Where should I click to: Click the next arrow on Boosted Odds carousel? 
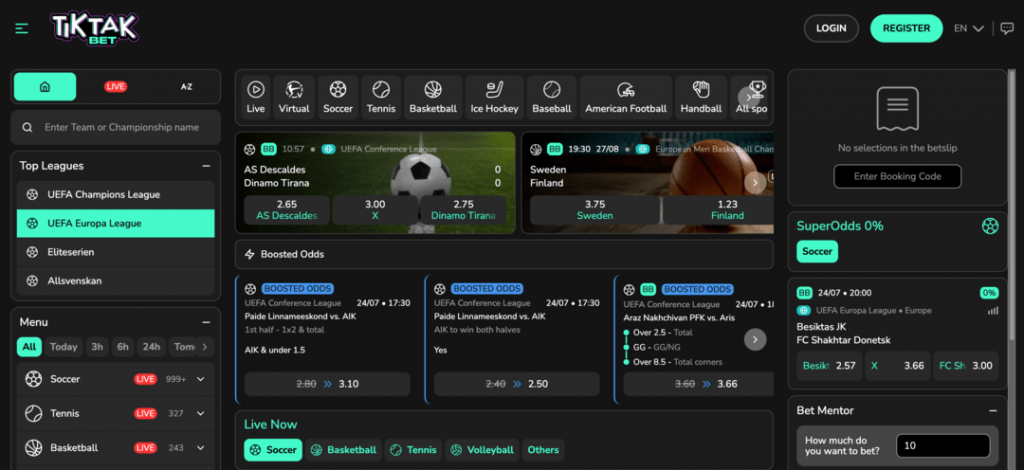pyautogui.click(x=755, y=339)
